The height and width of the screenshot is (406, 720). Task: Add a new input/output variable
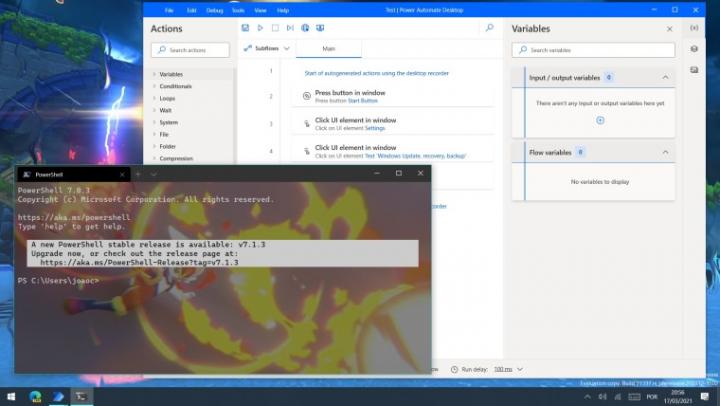tap(600, 120)
